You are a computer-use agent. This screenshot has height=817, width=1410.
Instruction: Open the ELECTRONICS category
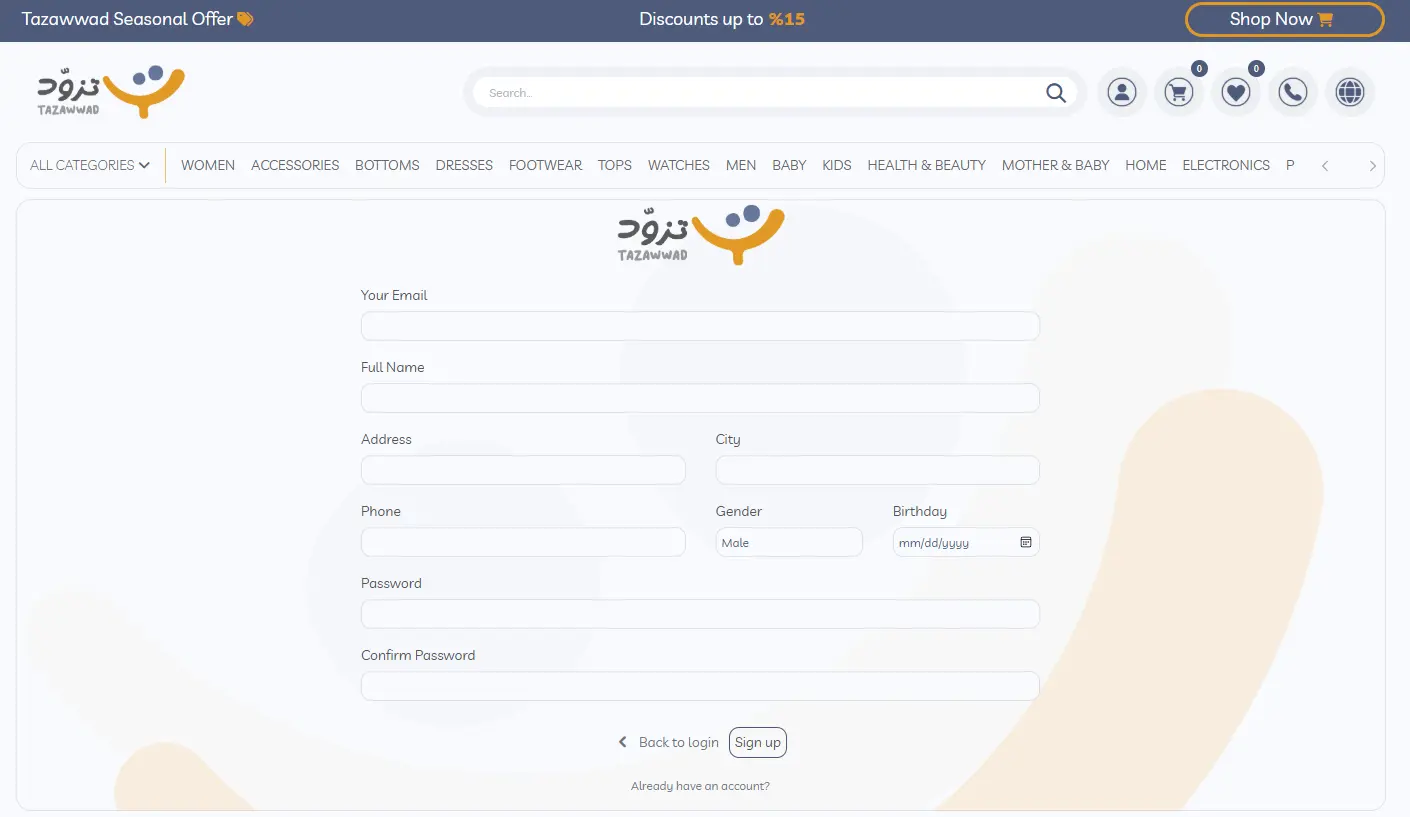pos(1226,165)
